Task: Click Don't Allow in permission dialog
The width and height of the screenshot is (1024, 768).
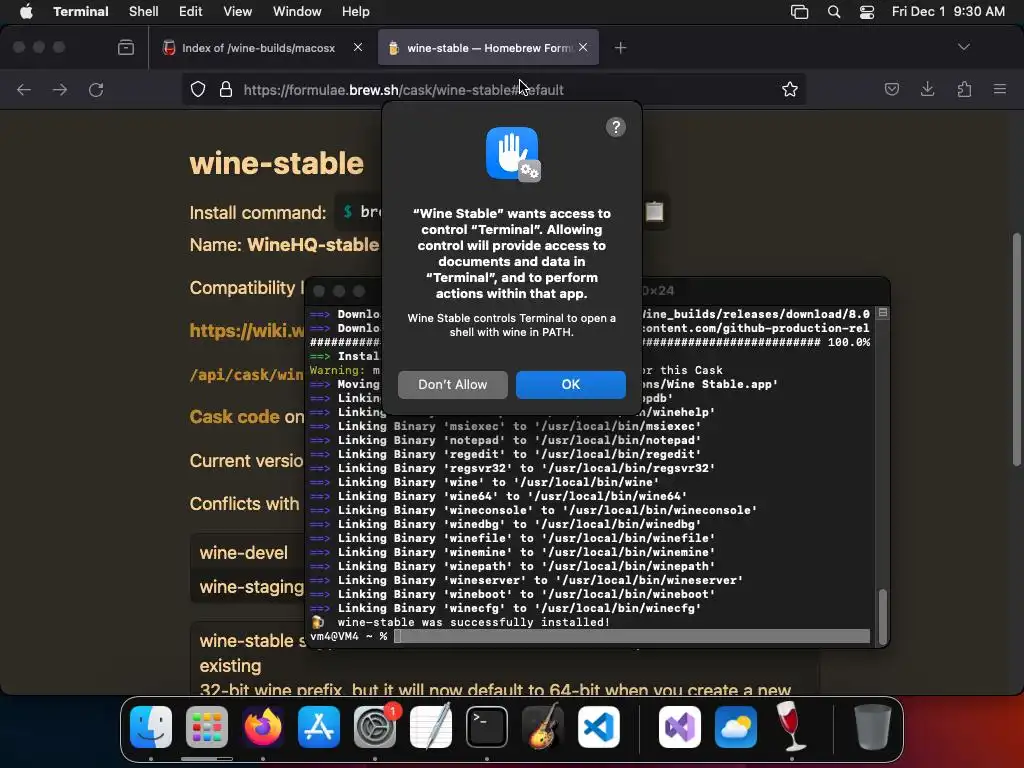Action: pyautogui.click(x=453, y=385)
